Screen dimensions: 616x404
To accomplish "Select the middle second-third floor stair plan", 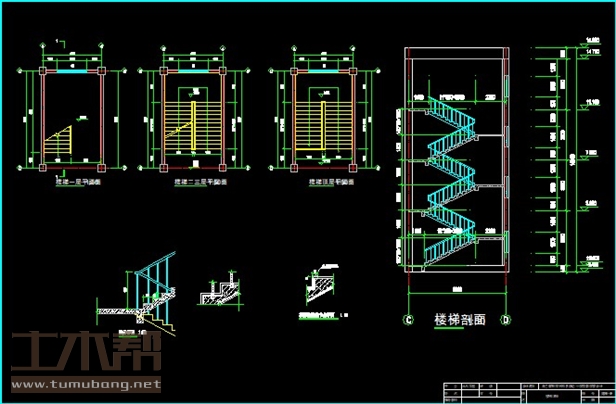I will click(197, 115).
